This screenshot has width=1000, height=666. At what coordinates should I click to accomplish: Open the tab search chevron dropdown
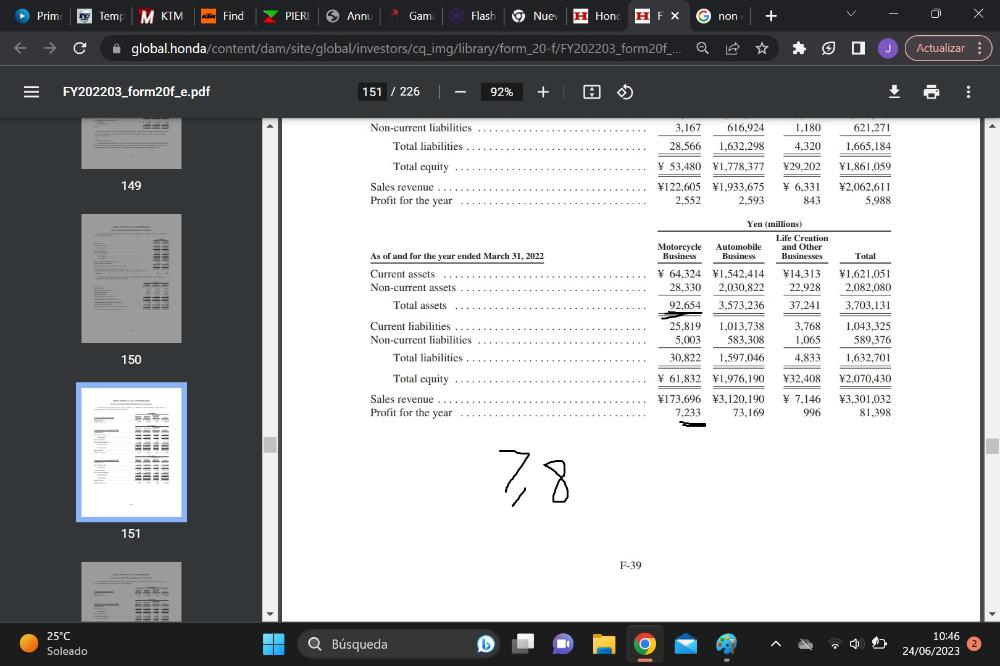850,15
